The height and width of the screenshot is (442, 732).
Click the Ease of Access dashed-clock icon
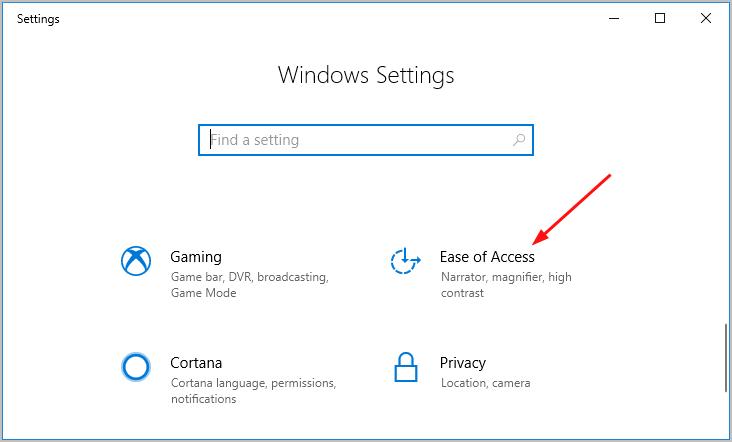404,261
